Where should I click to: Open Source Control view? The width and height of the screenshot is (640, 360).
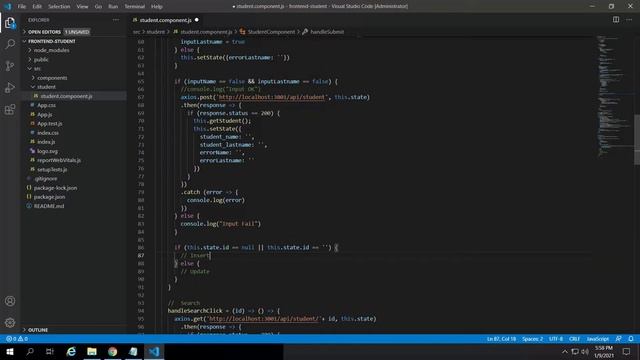[x=10, y=66]
